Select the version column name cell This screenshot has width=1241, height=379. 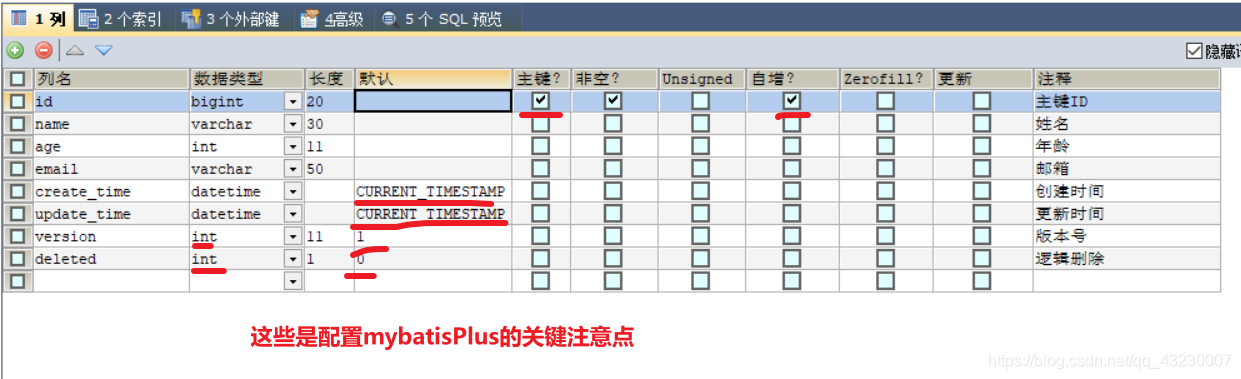click(x=110, y=237)
